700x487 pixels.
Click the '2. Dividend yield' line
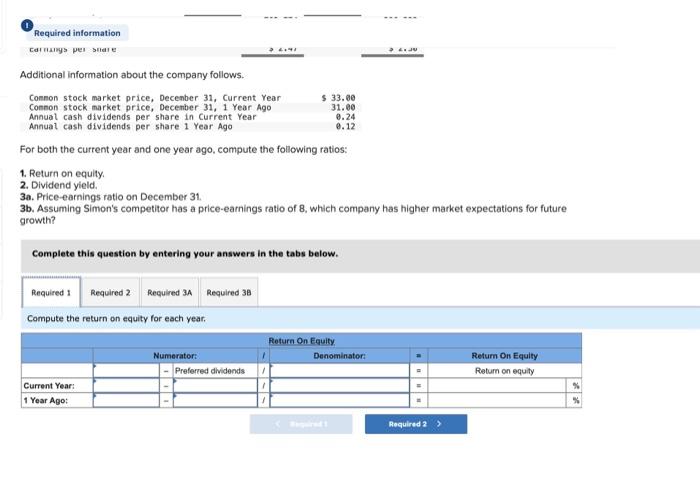point(58,185)
